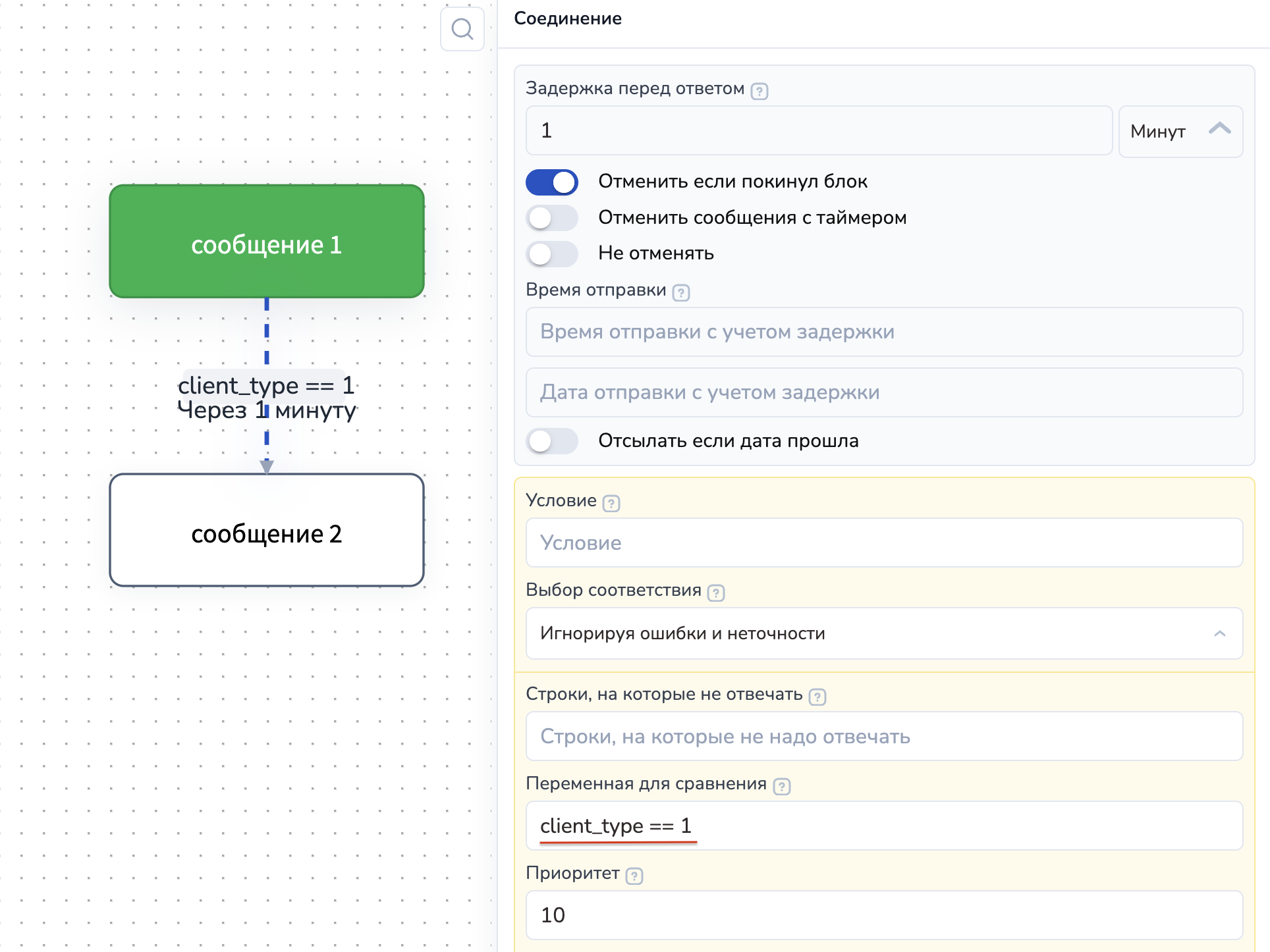Click help icon beside Выбор соответствия

(716, 593)
